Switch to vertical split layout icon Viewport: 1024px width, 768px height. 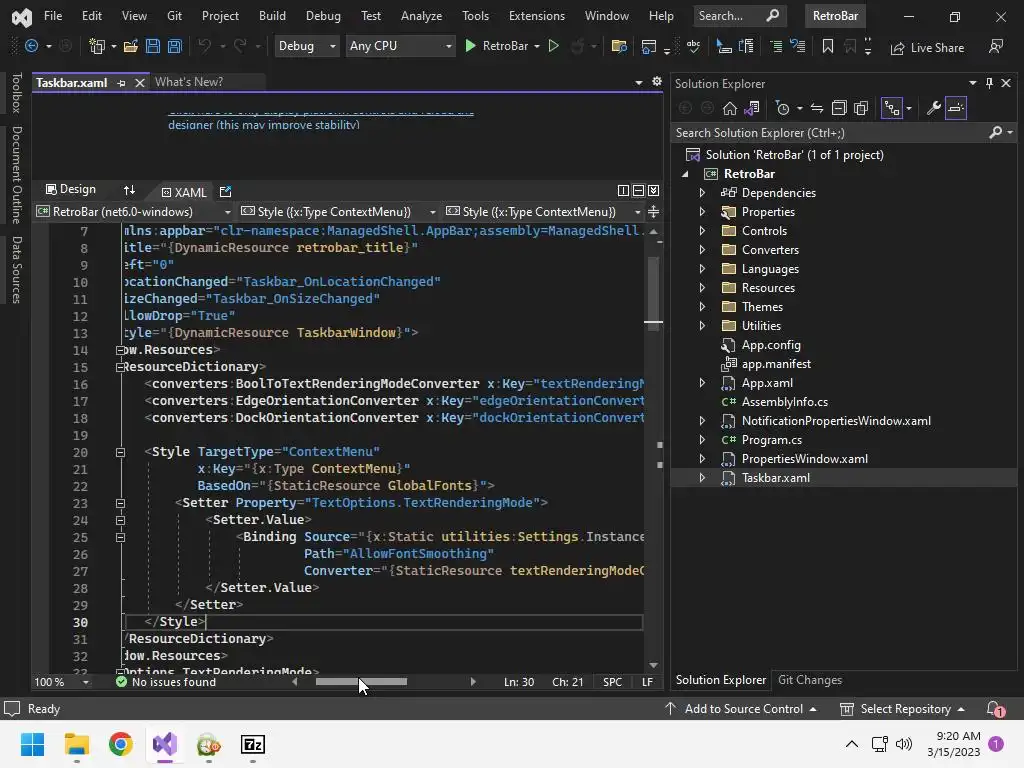tap(623, 191)
